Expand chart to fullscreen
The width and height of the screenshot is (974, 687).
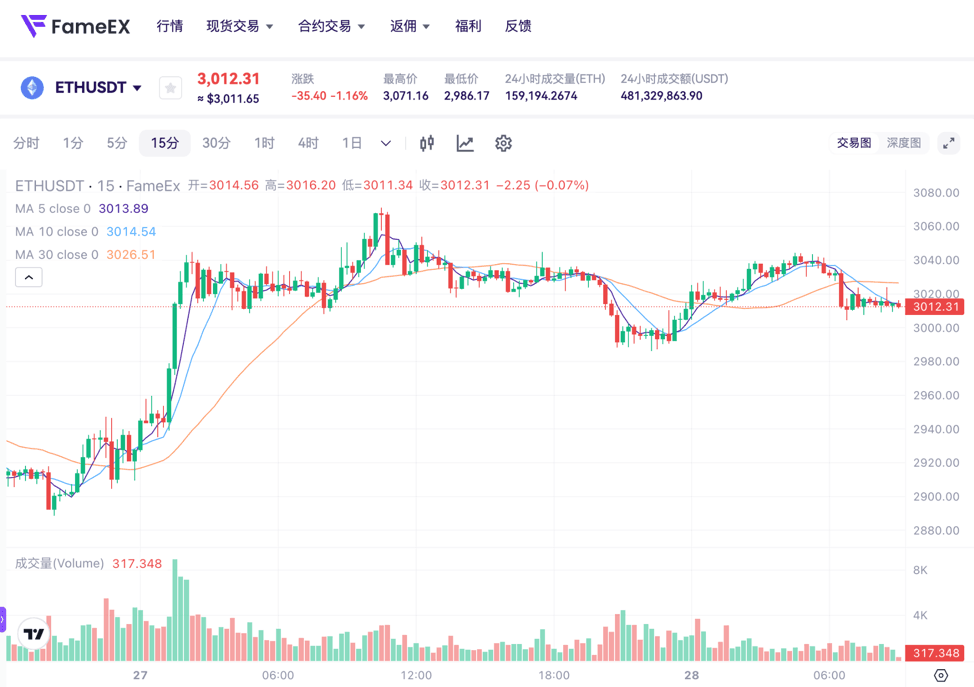[948, 143]
